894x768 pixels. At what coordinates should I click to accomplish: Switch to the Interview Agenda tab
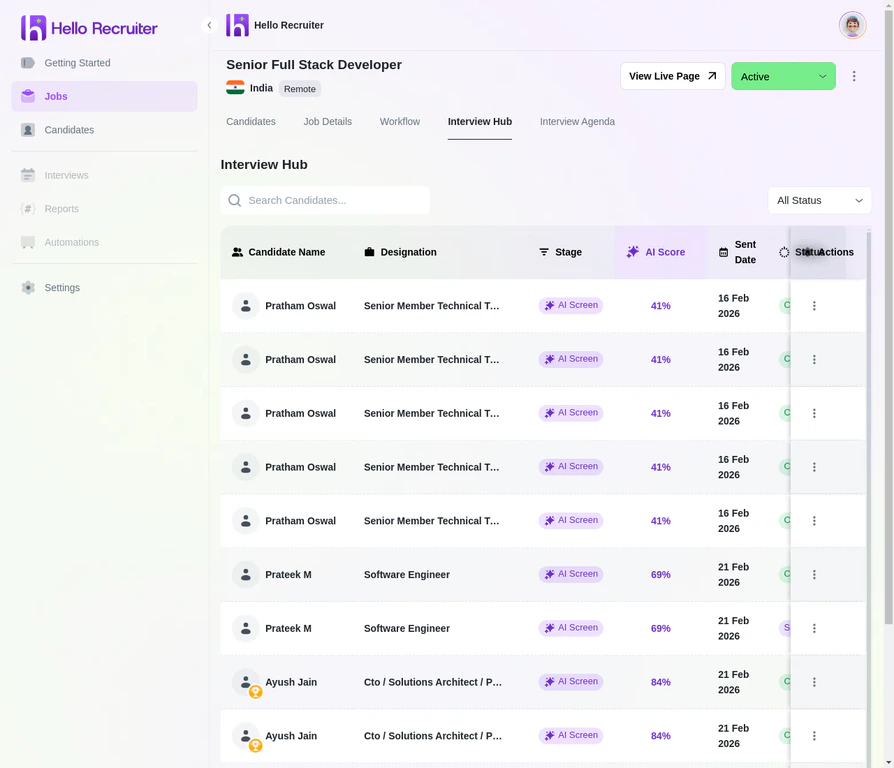click(577, 121)
